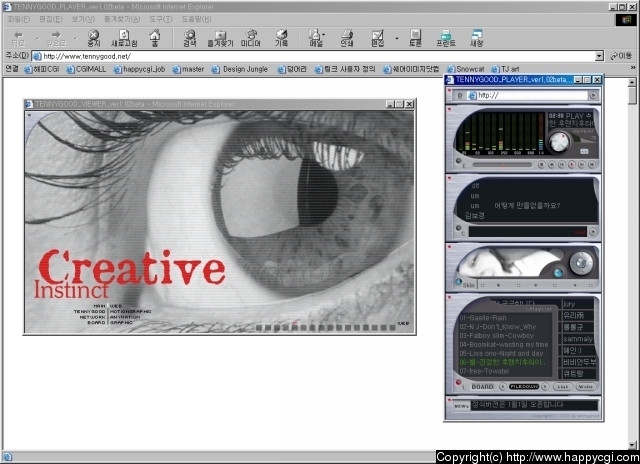Open the master link in the Links bar
This screenshot has width=640, height=464.
point(188,69)
